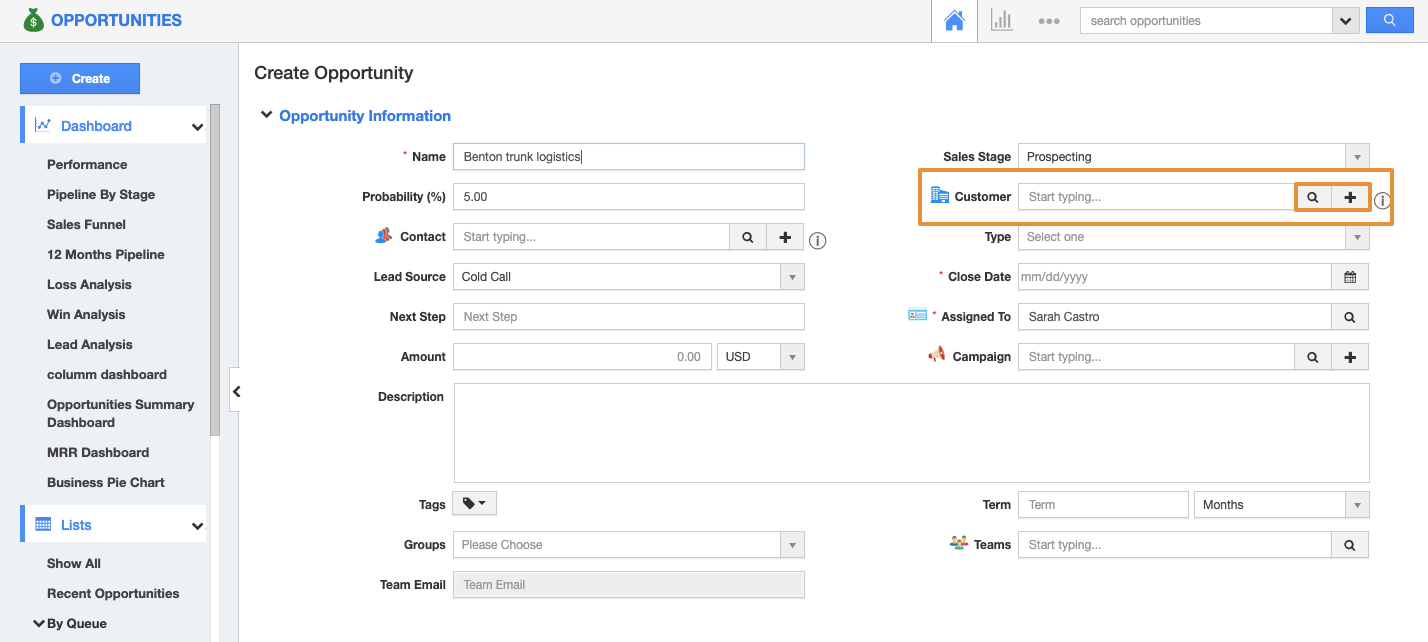The image size is (1428, 642).
Task: Open the Lead Source dropdown
Action: 628,277
